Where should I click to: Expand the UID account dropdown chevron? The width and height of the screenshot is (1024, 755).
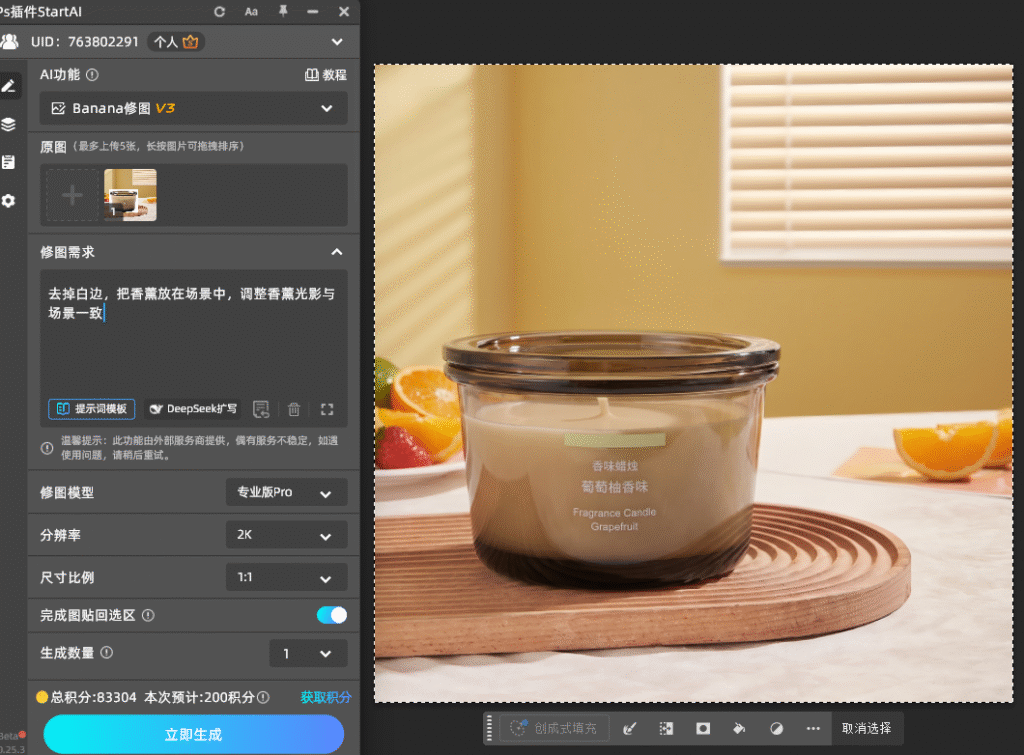click(337, 42)
